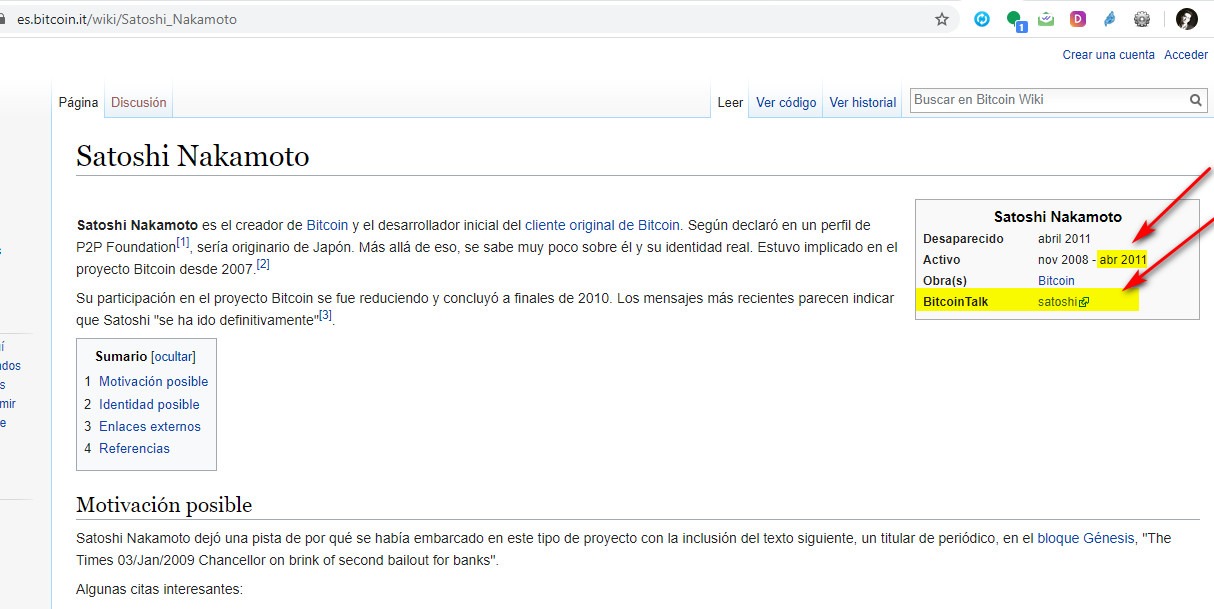This screenshot has width=1214, height=609.
Task: Follow the Bitcoin link in intro paragraph
Action: click(x=327, y=225)
